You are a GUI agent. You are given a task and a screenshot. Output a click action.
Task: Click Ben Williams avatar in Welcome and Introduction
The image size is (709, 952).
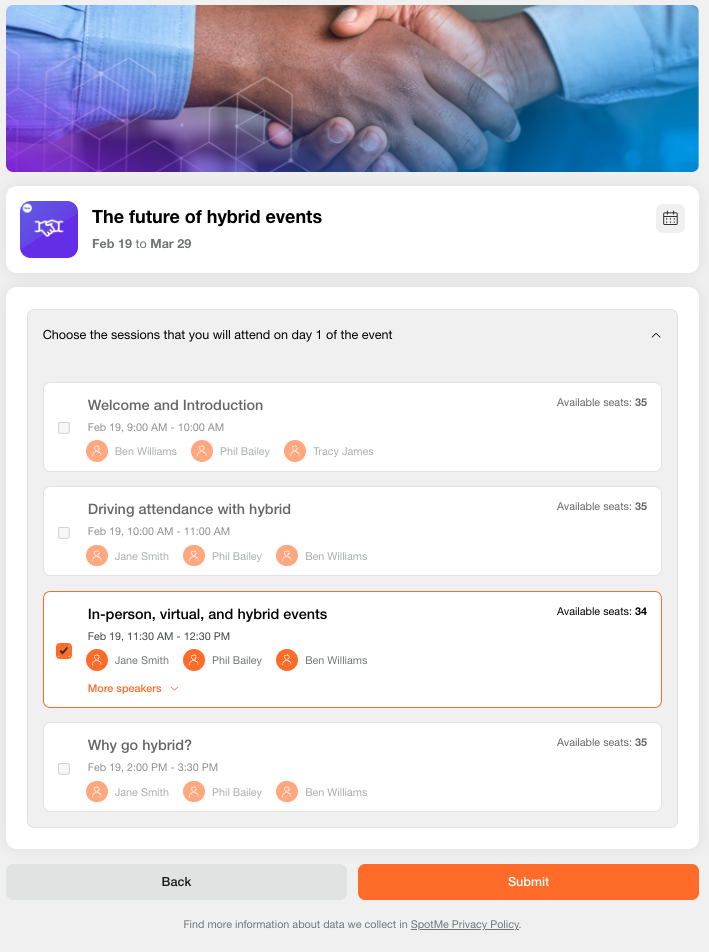tap(97, 451)
